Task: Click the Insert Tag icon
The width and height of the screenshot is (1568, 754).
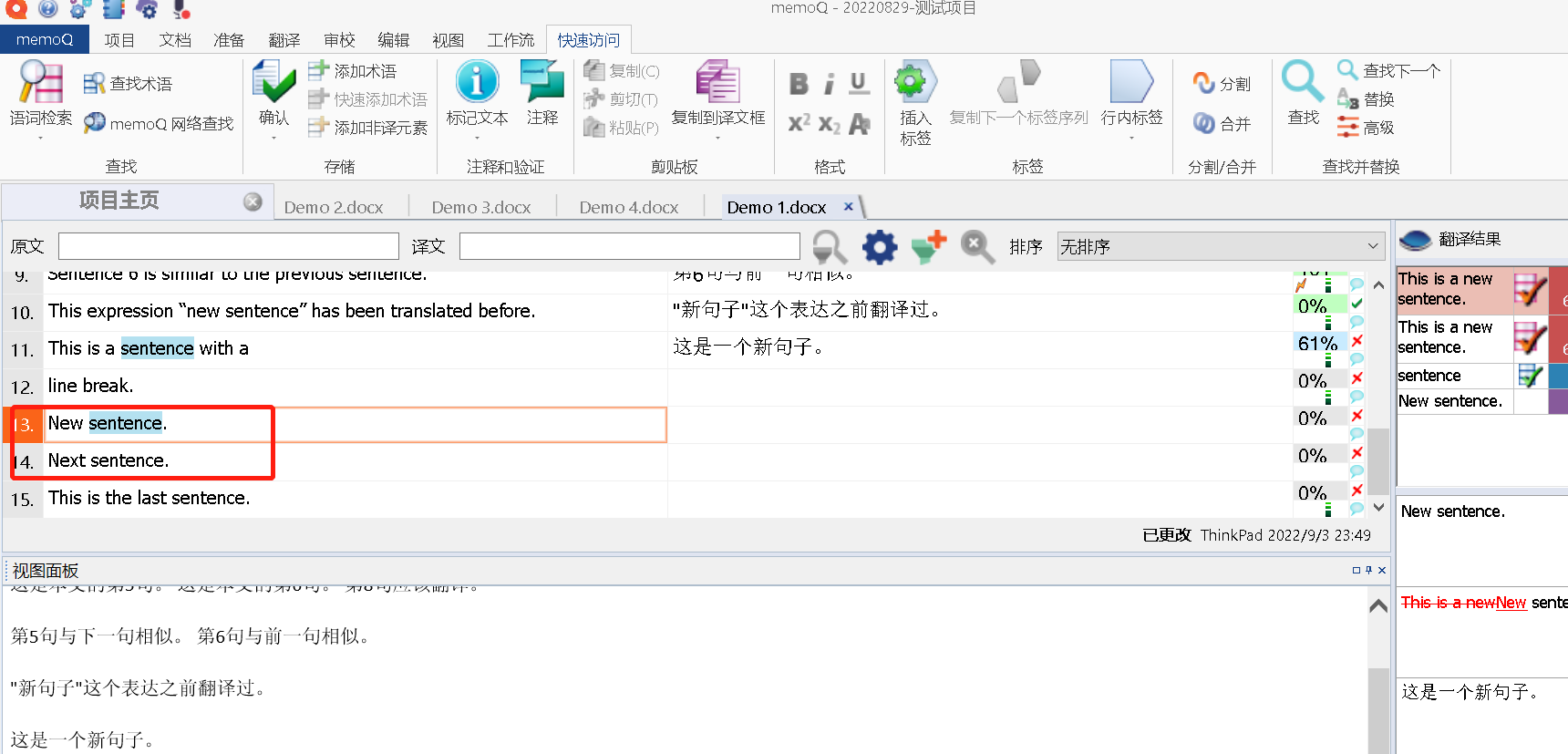Action: click(x=914, y=84)
